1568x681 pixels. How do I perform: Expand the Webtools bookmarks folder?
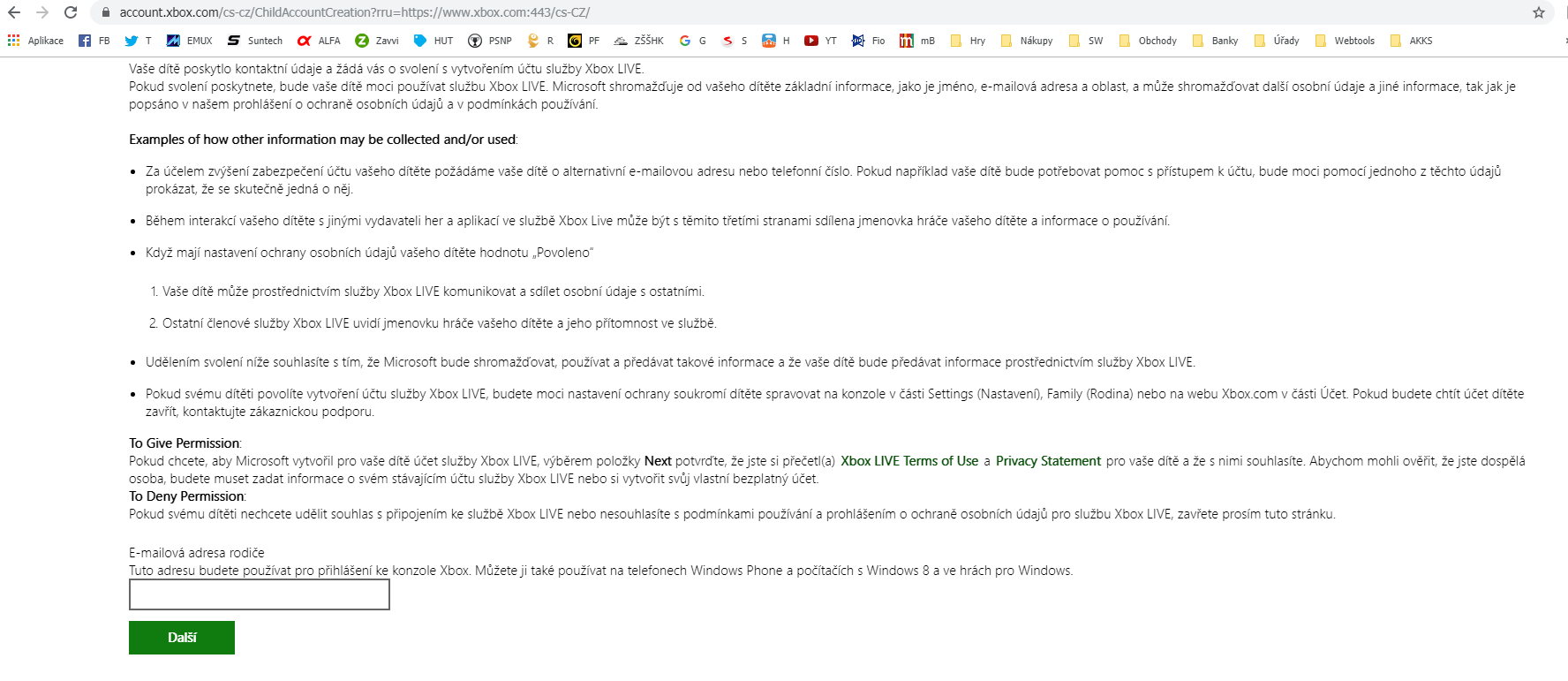coord(1345,41)
